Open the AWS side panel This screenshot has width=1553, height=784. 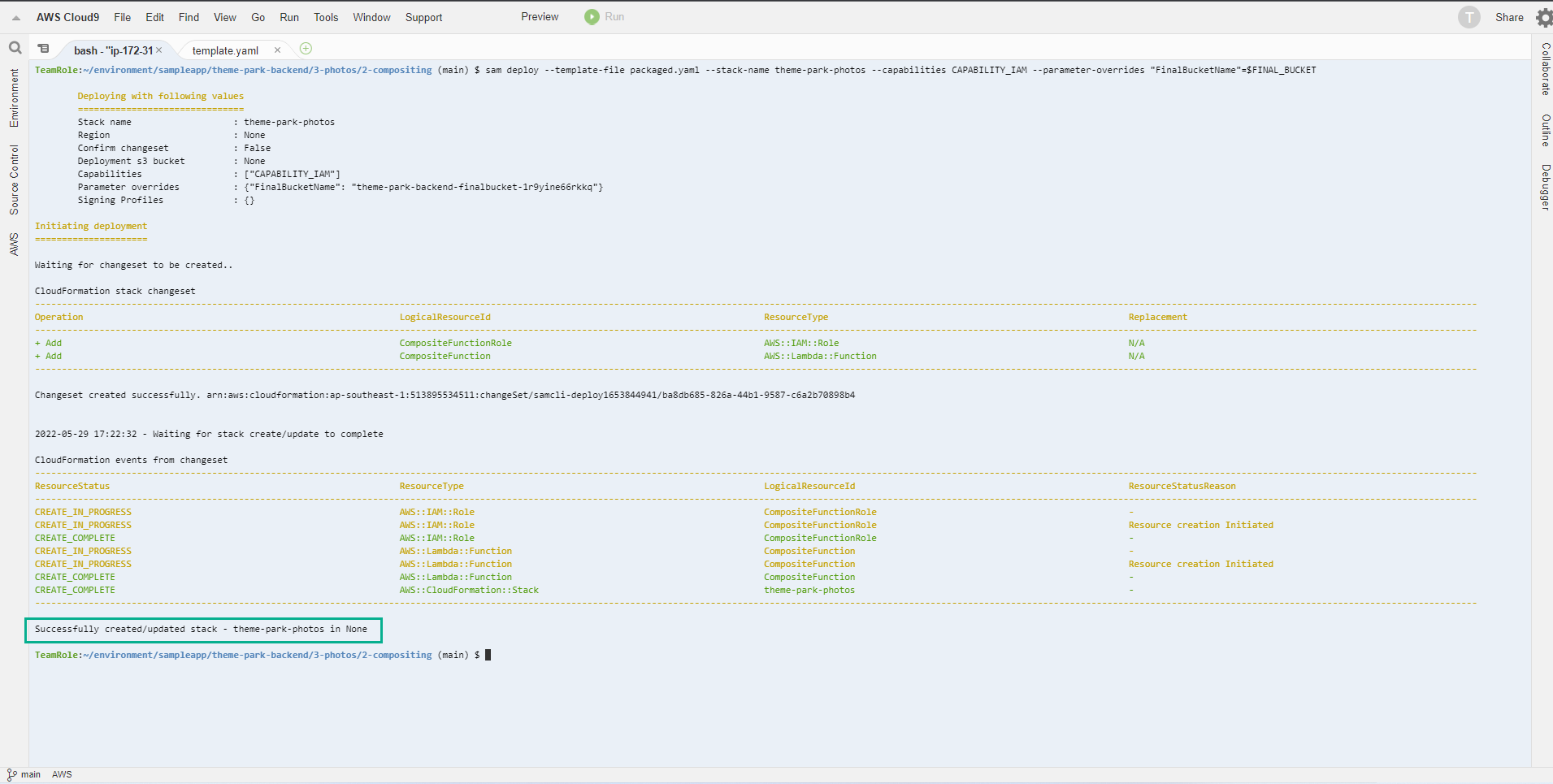click(x=14, y=244)
